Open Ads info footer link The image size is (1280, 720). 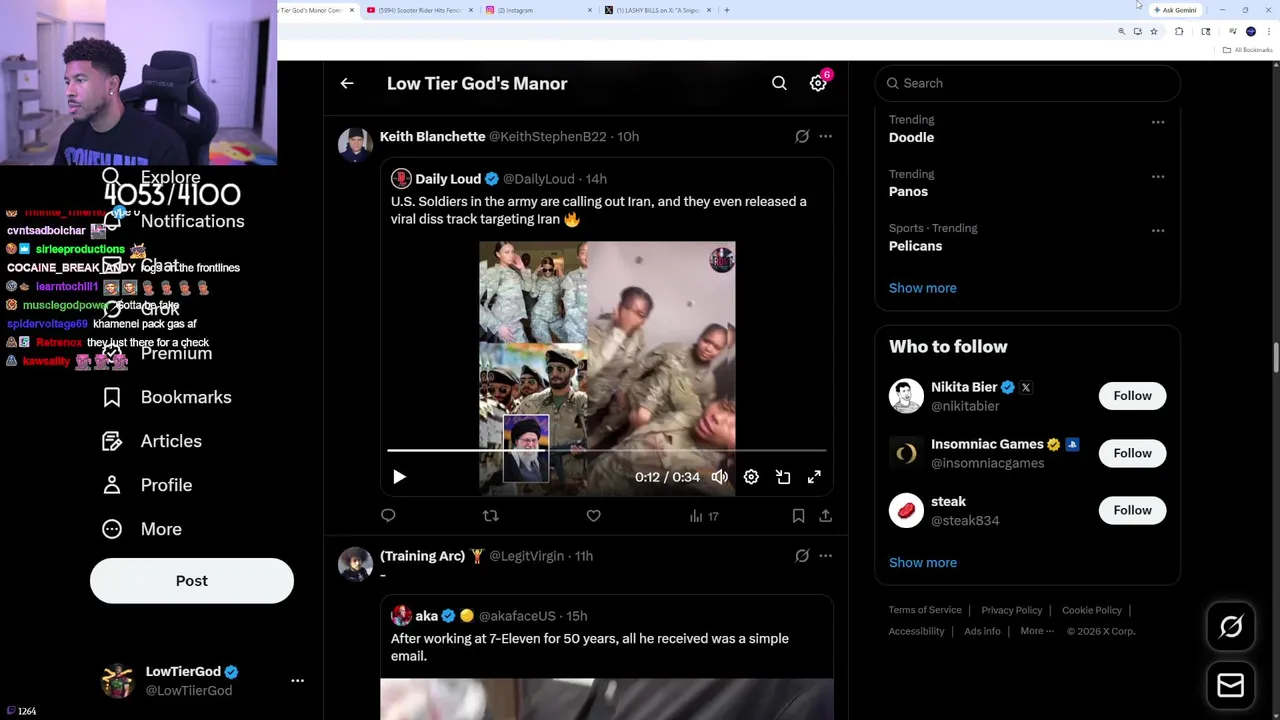click(x=982, y=631)
